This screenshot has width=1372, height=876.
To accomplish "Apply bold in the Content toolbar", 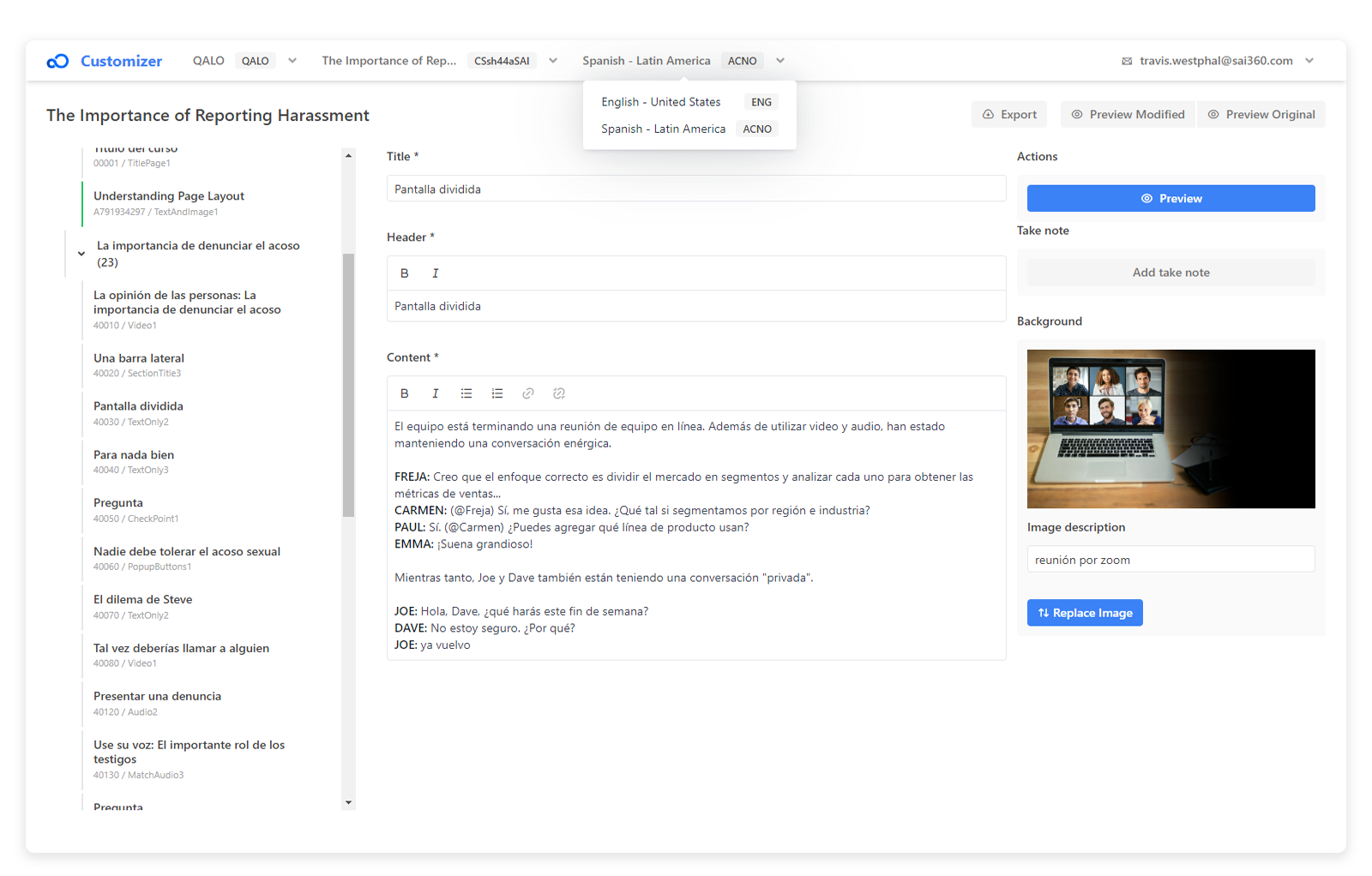I will pyautogui.click(x=405, y=393).
